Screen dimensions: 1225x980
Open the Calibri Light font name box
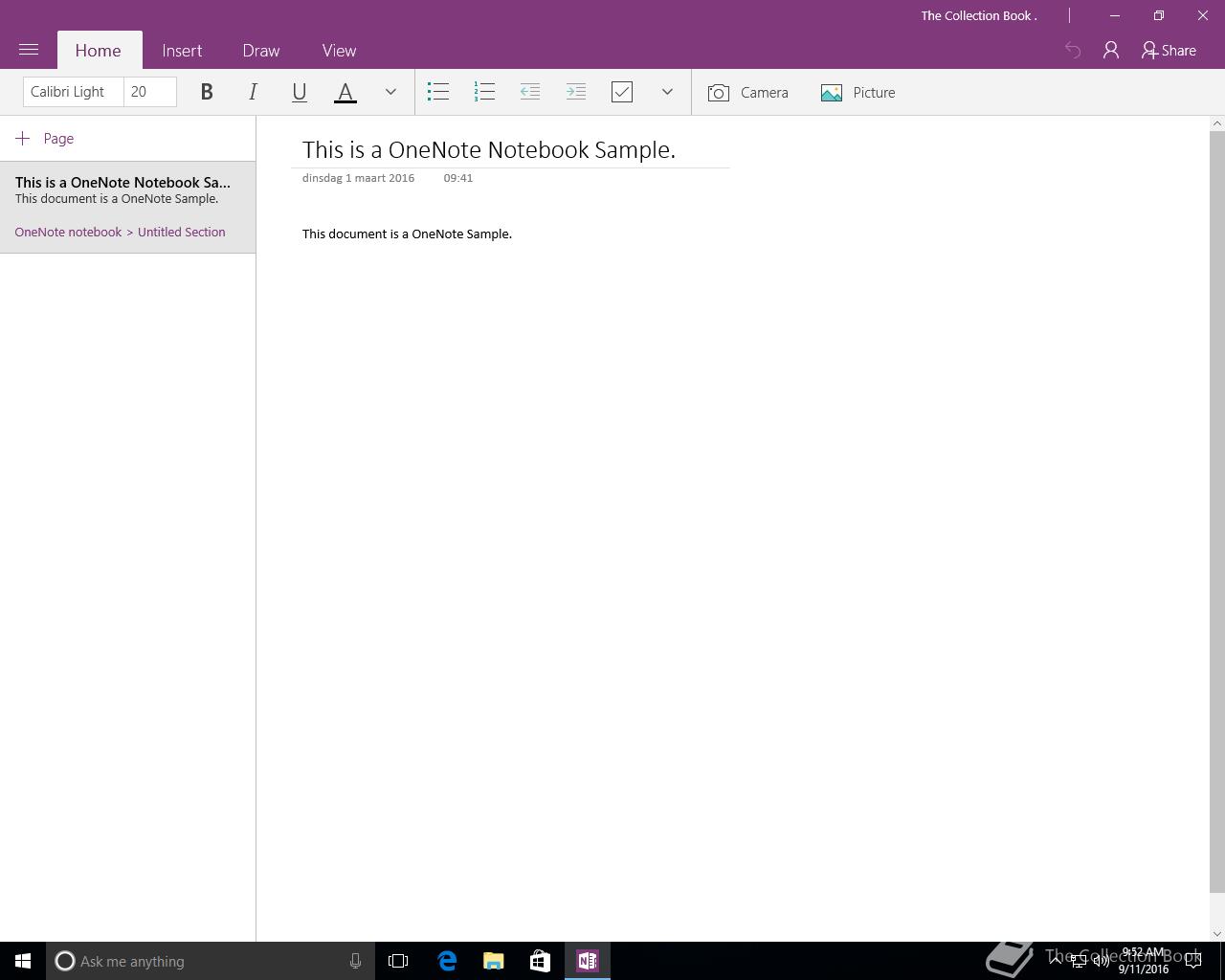[74, 92]
